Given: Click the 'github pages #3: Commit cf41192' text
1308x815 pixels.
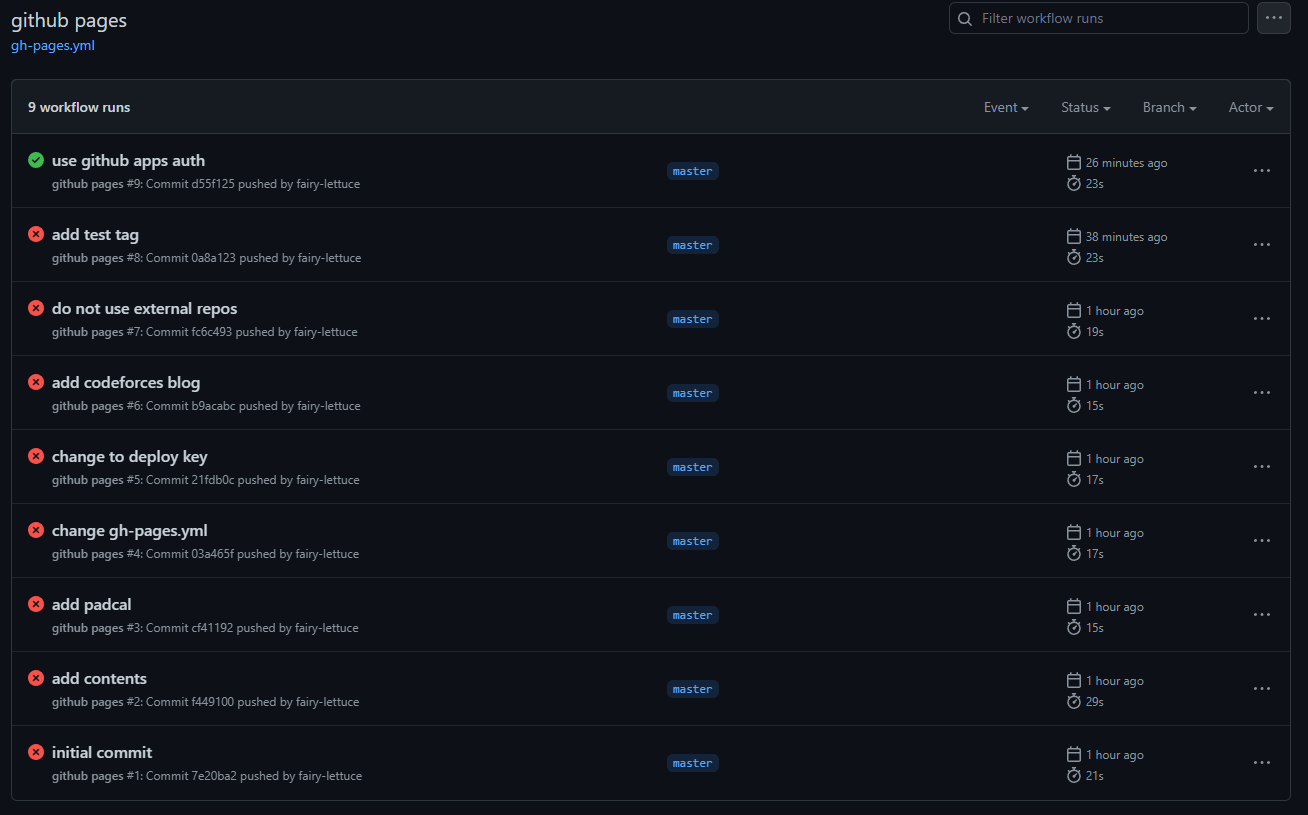Looking at the screenshot, I should click(x=142, y=628).
